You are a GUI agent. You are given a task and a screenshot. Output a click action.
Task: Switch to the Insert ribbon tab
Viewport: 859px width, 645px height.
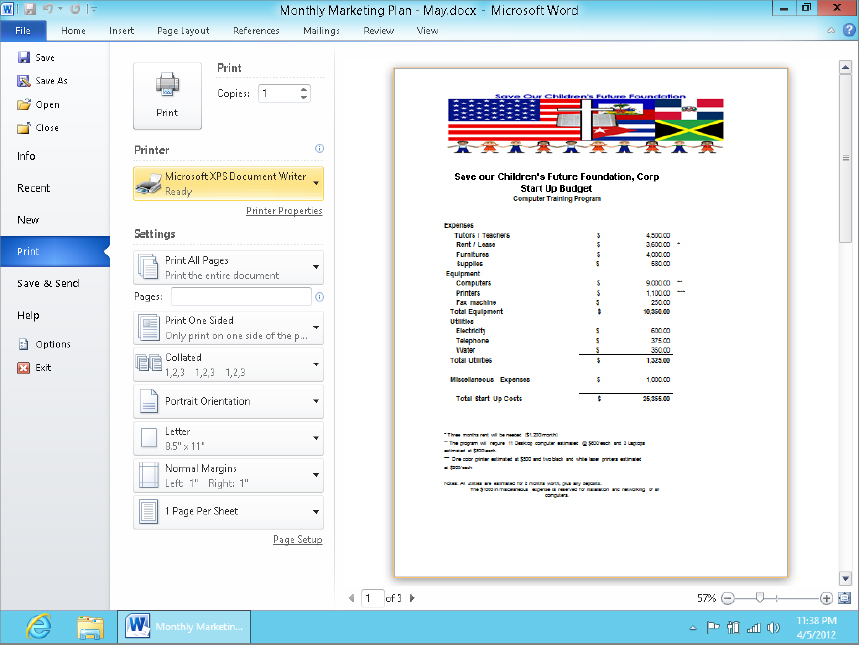[x=122, y=31]
